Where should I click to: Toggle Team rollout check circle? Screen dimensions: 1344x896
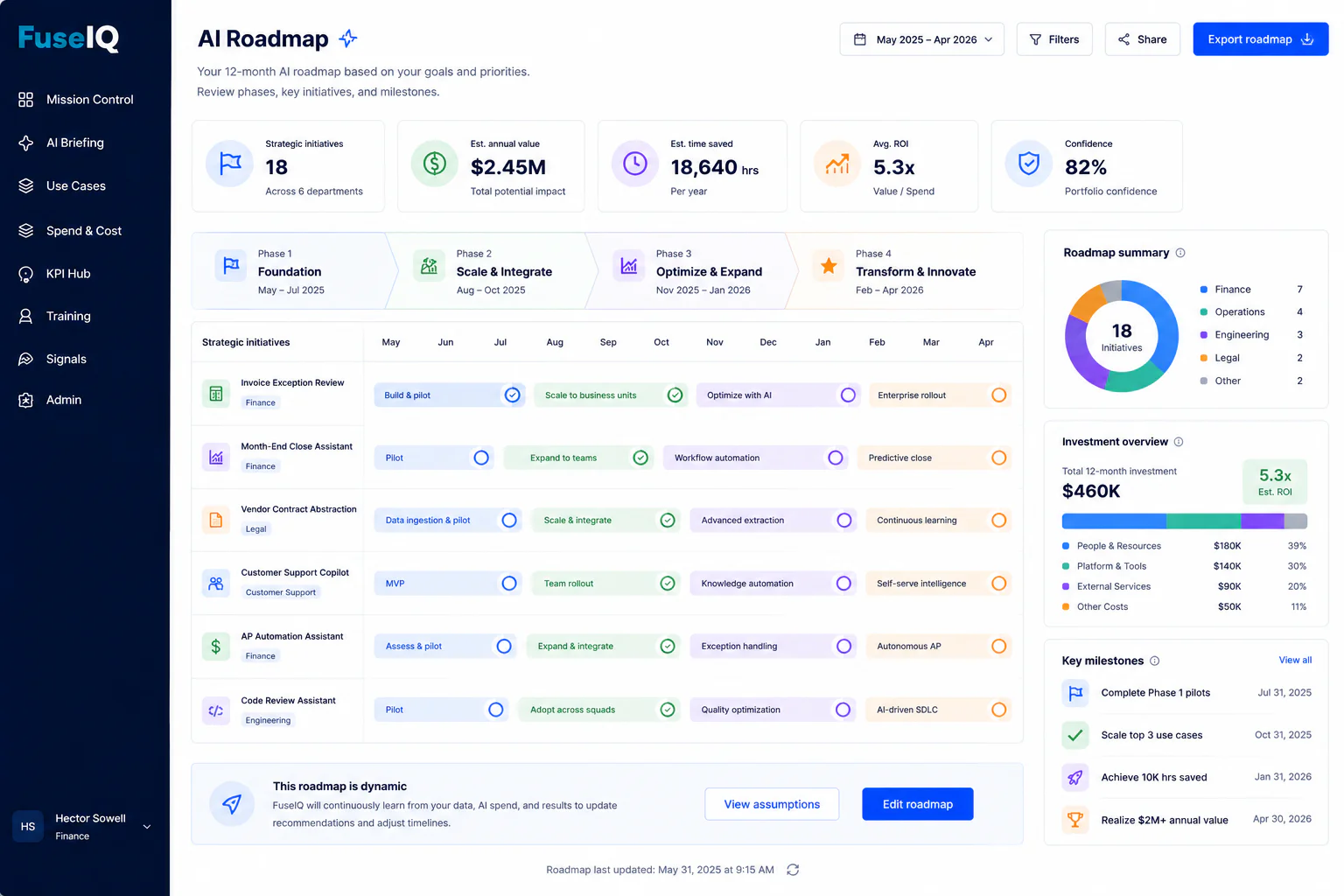[668, 584]
